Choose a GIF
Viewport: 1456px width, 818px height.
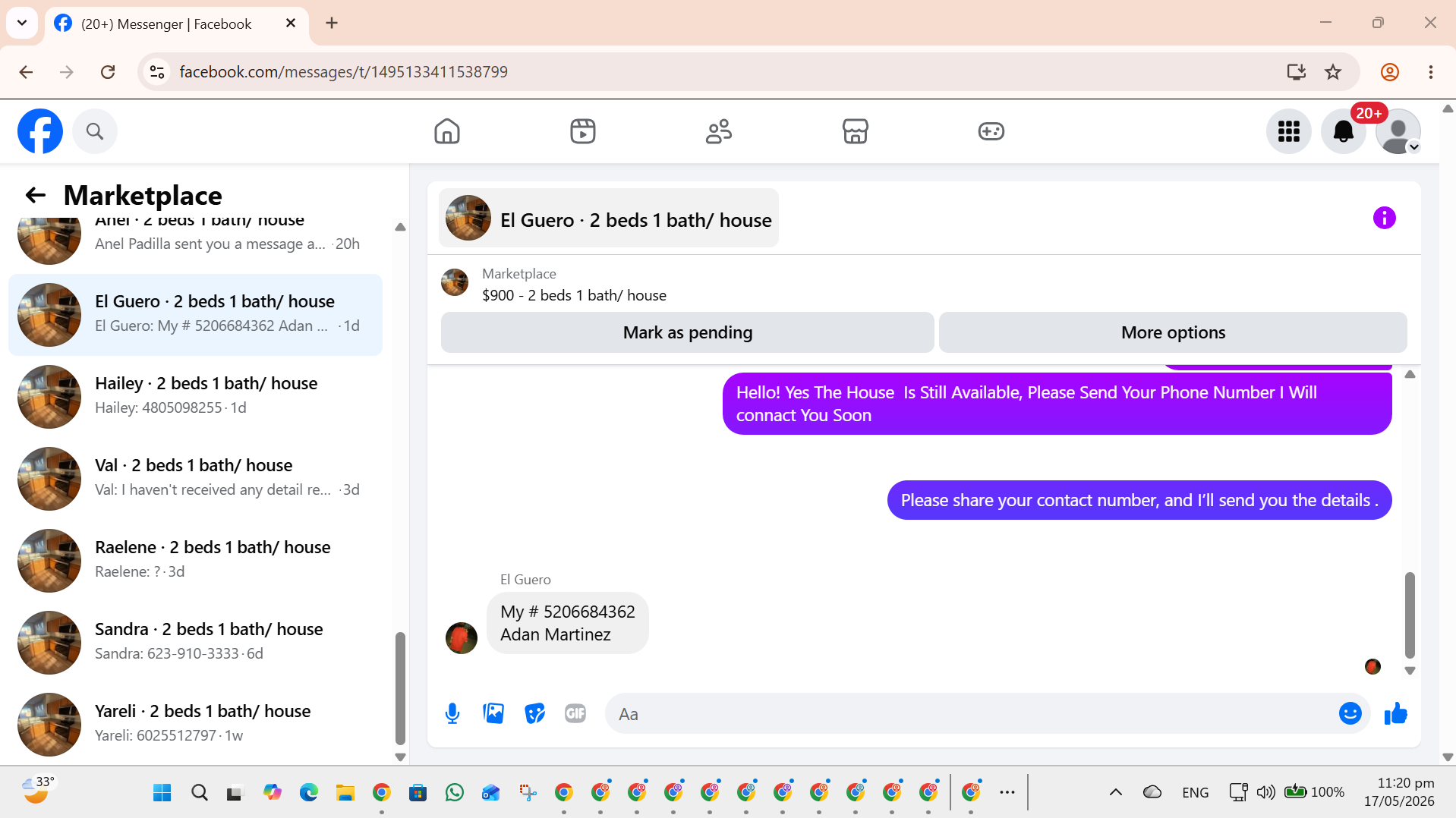575,713
